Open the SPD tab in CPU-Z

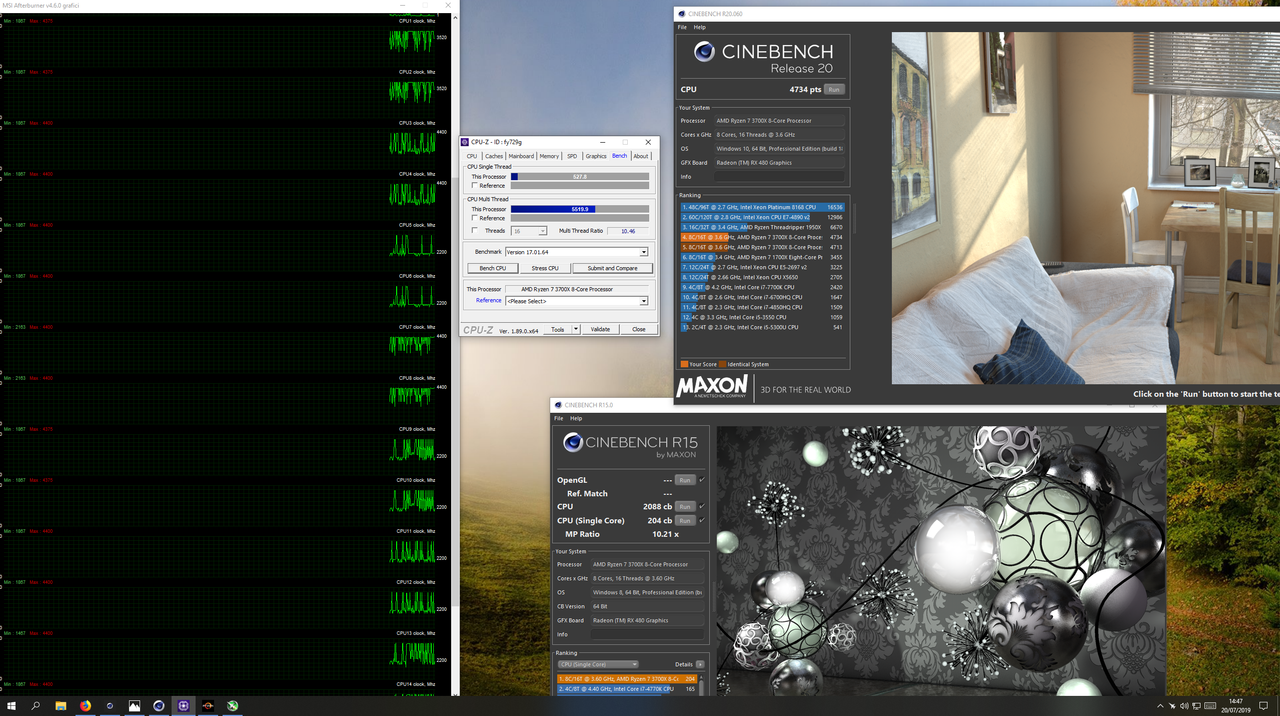[572, 156]
